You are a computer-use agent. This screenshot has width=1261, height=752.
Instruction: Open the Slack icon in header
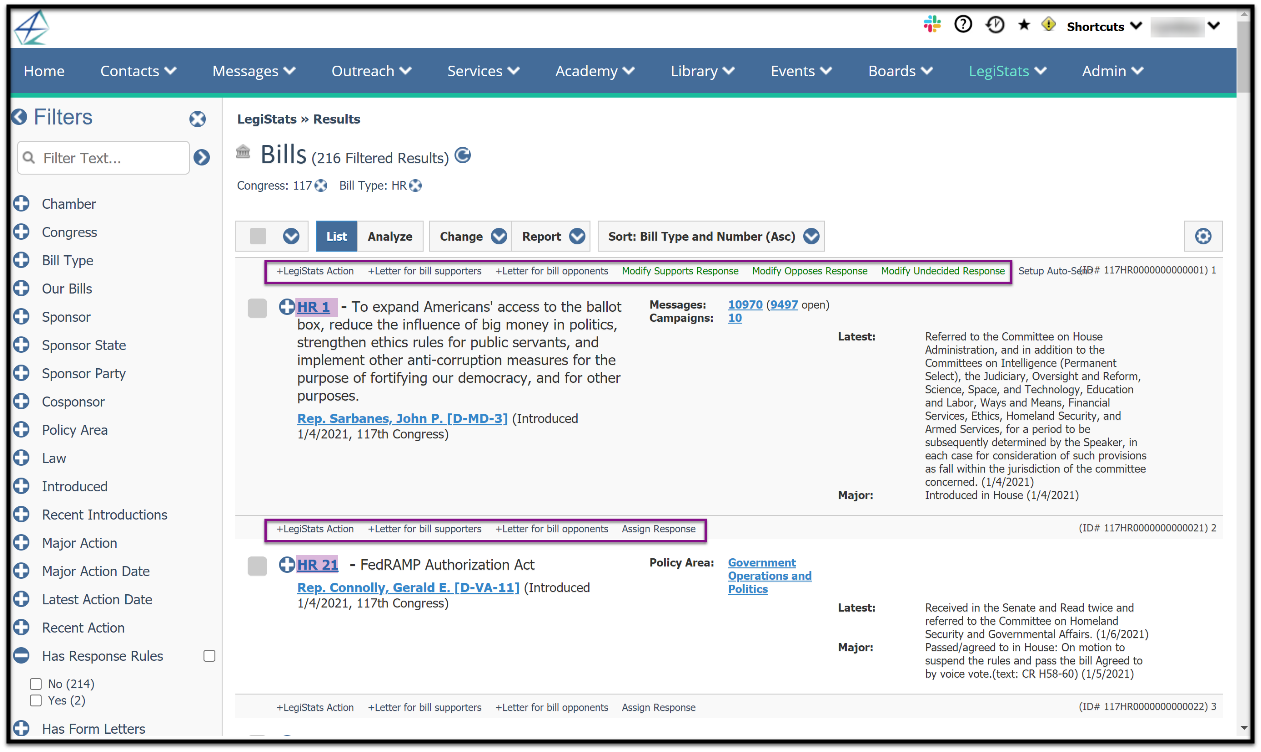pyautogui.click(x=932, y=25)
